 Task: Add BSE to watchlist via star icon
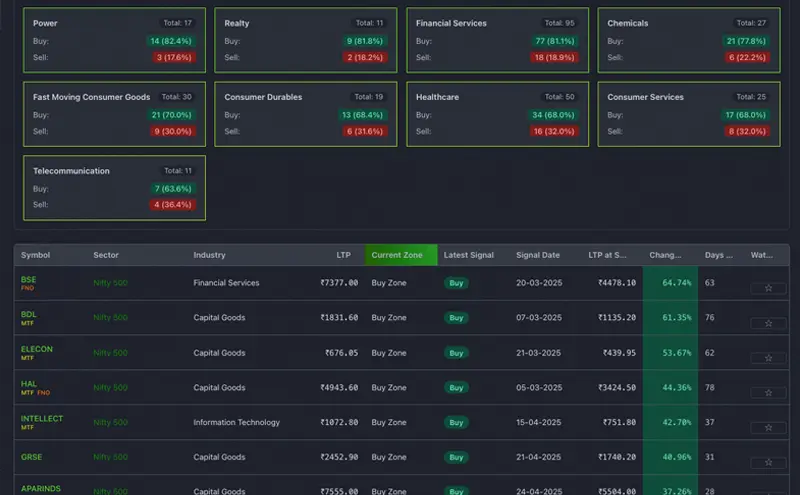point(768,288)
